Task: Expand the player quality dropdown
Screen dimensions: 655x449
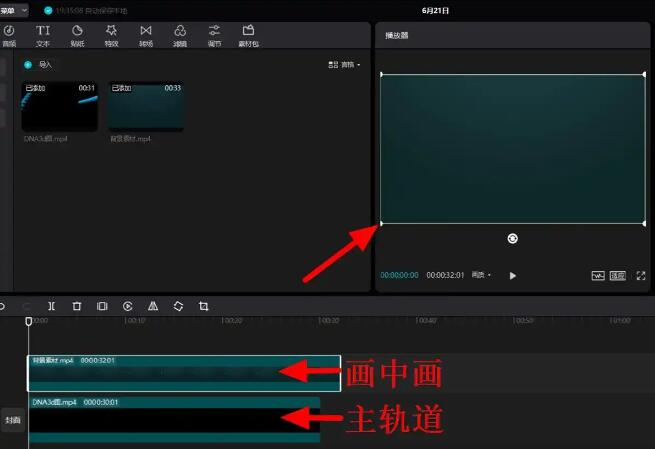Action: 482,275
